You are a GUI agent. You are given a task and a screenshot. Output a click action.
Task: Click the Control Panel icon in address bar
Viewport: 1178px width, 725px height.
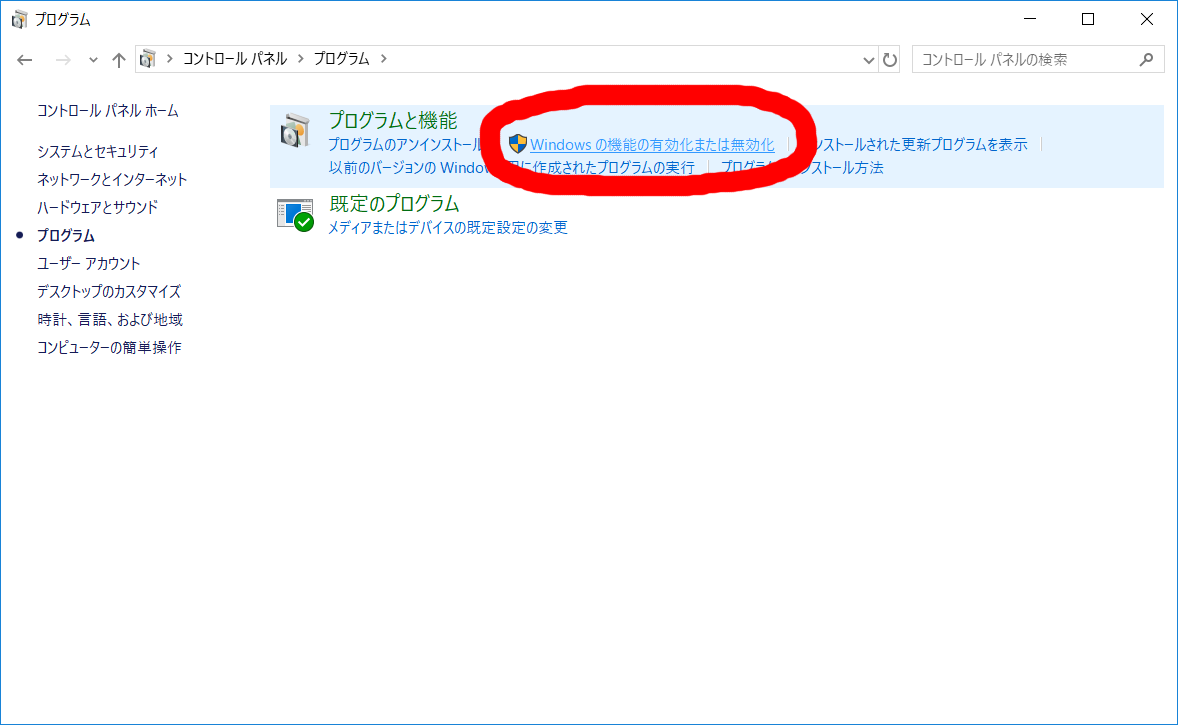[x=148, y=59]
